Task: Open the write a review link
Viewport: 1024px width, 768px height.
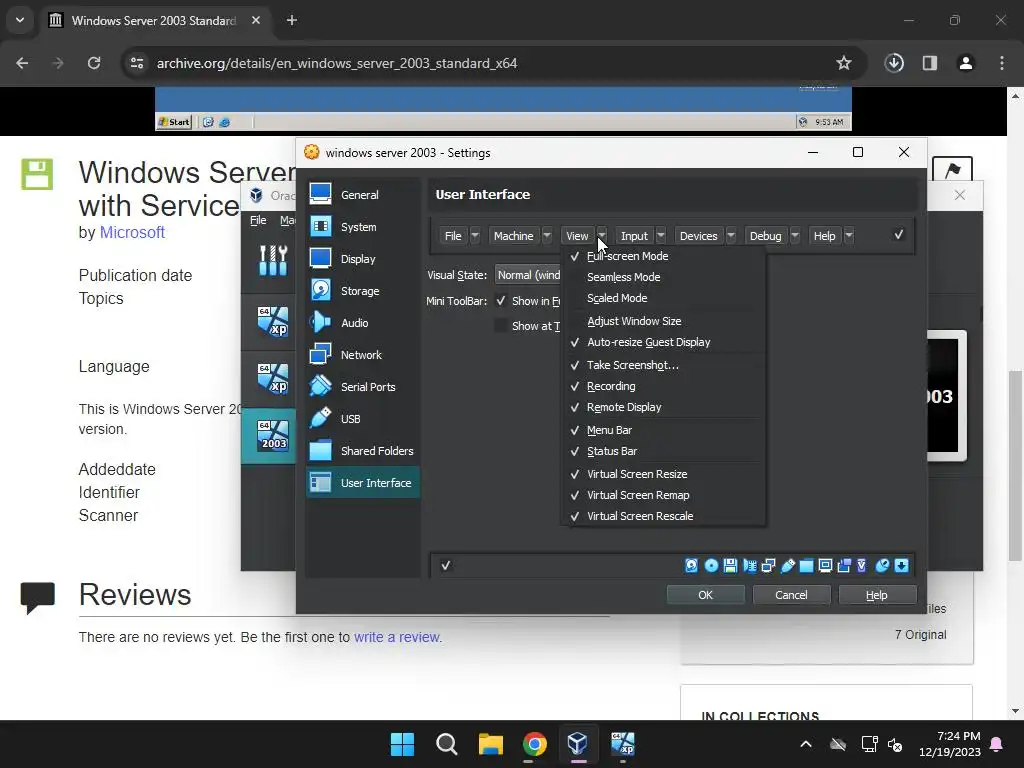Action: [397, 637]
